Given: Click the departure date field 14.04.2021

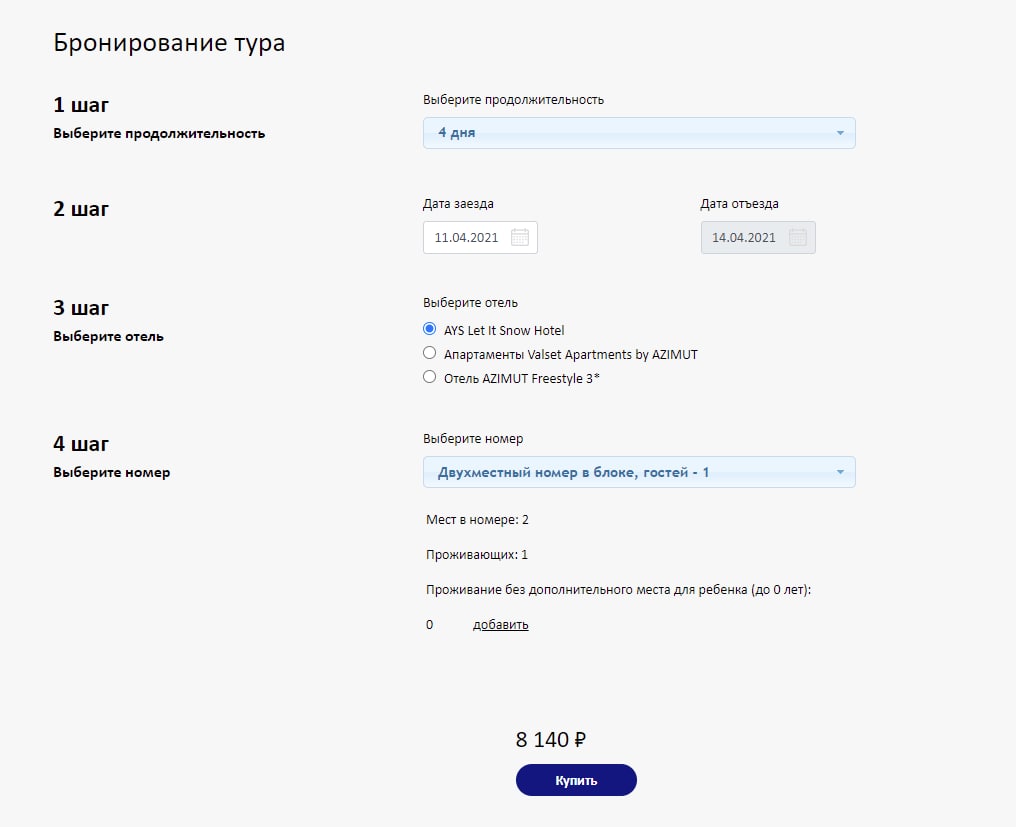Looking at the screenshot, I should click(758, 237).
